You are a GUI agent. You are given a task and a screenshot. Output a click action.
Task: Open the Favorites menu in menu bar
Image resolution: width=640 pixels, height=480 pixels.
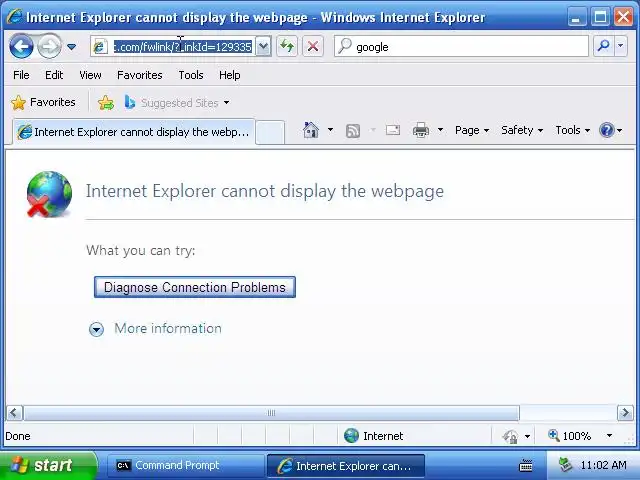(140, 75)
